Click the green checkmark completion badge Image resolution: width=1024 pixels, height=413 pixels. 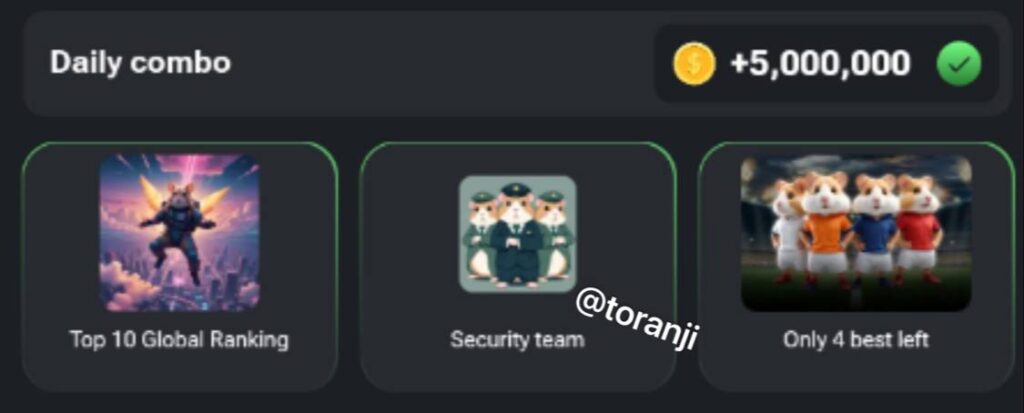pyautogui.click(x=959, y=64)
